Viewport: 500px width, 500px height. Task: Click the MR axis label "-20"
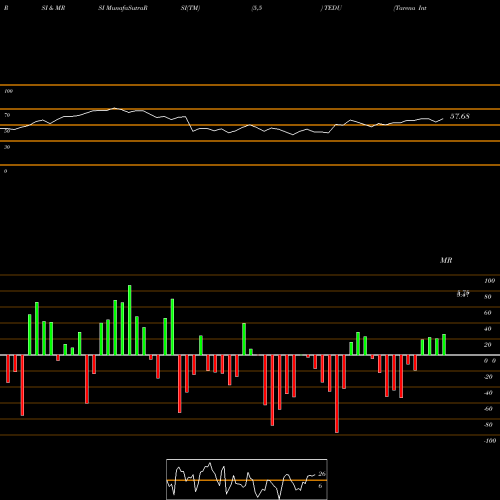pyautogui.click(x=488, y=377)
